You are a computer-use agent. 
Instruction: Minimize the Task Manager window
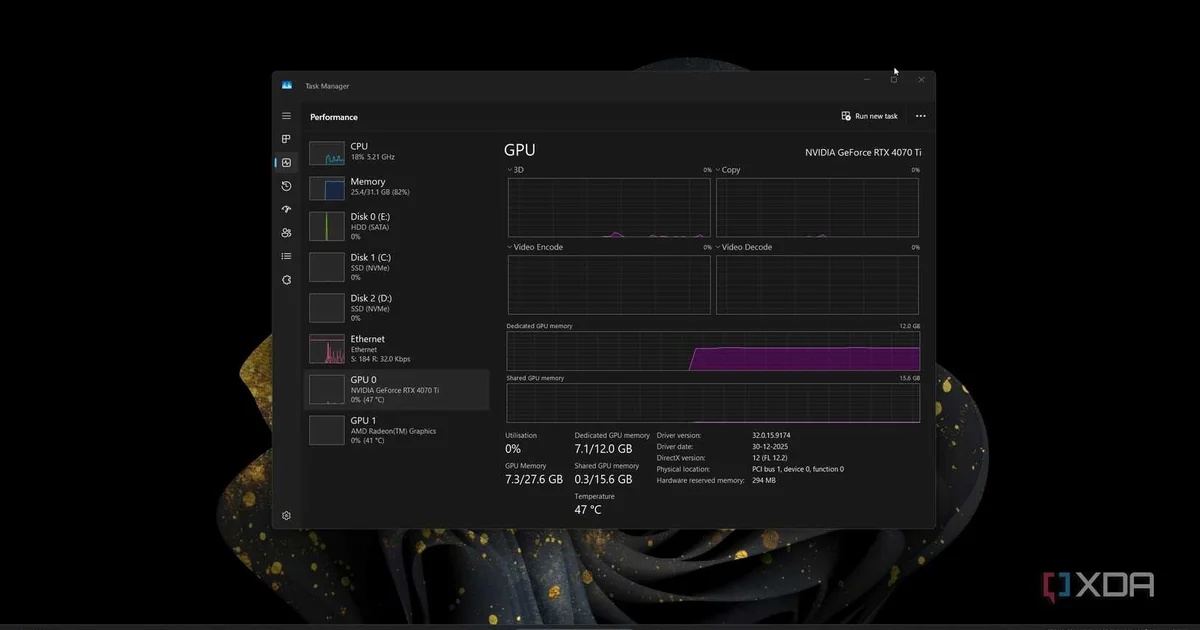867,79
